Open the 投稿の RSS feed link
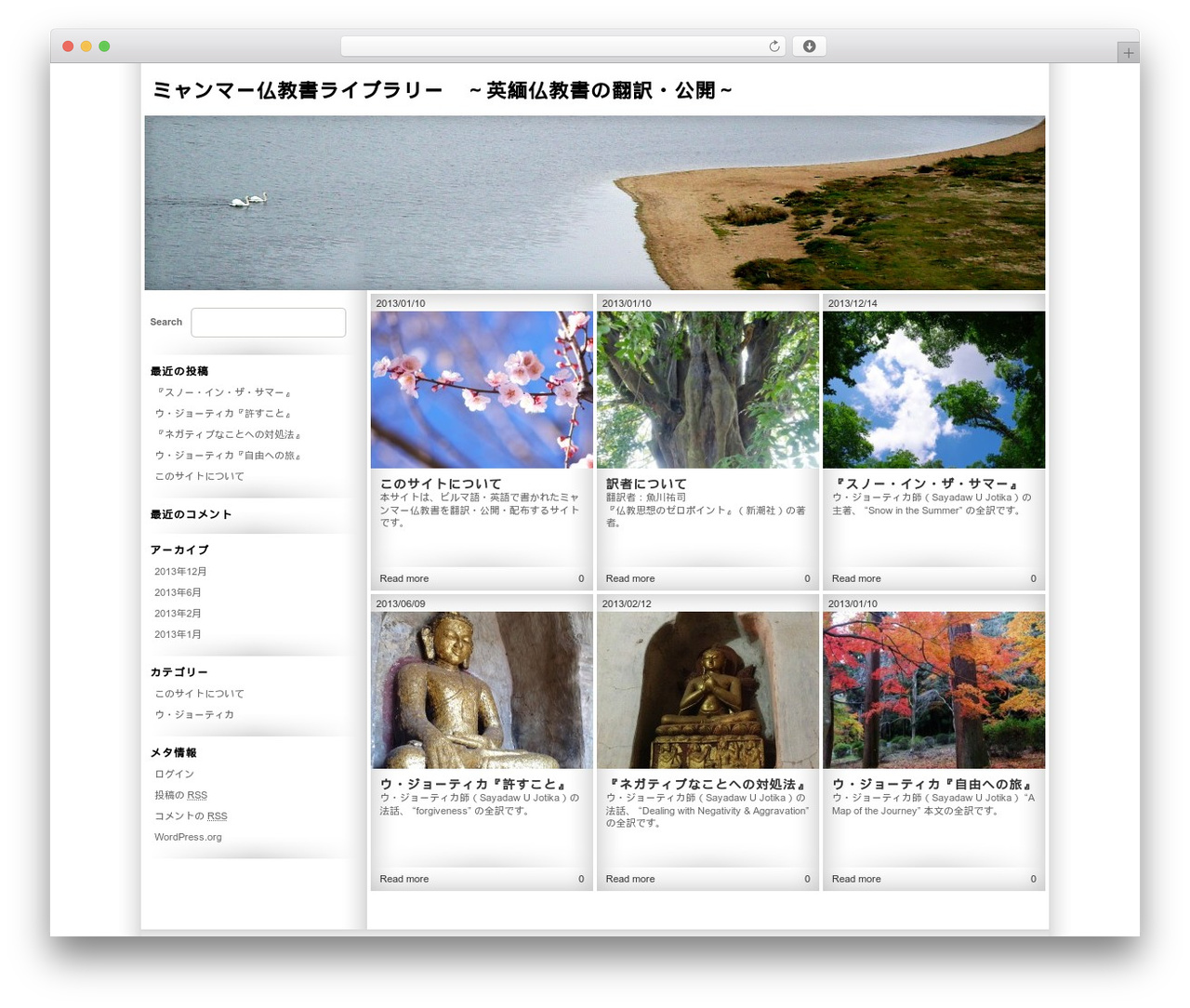This screenshot has height=1008, width=1190. coord(180,795)
